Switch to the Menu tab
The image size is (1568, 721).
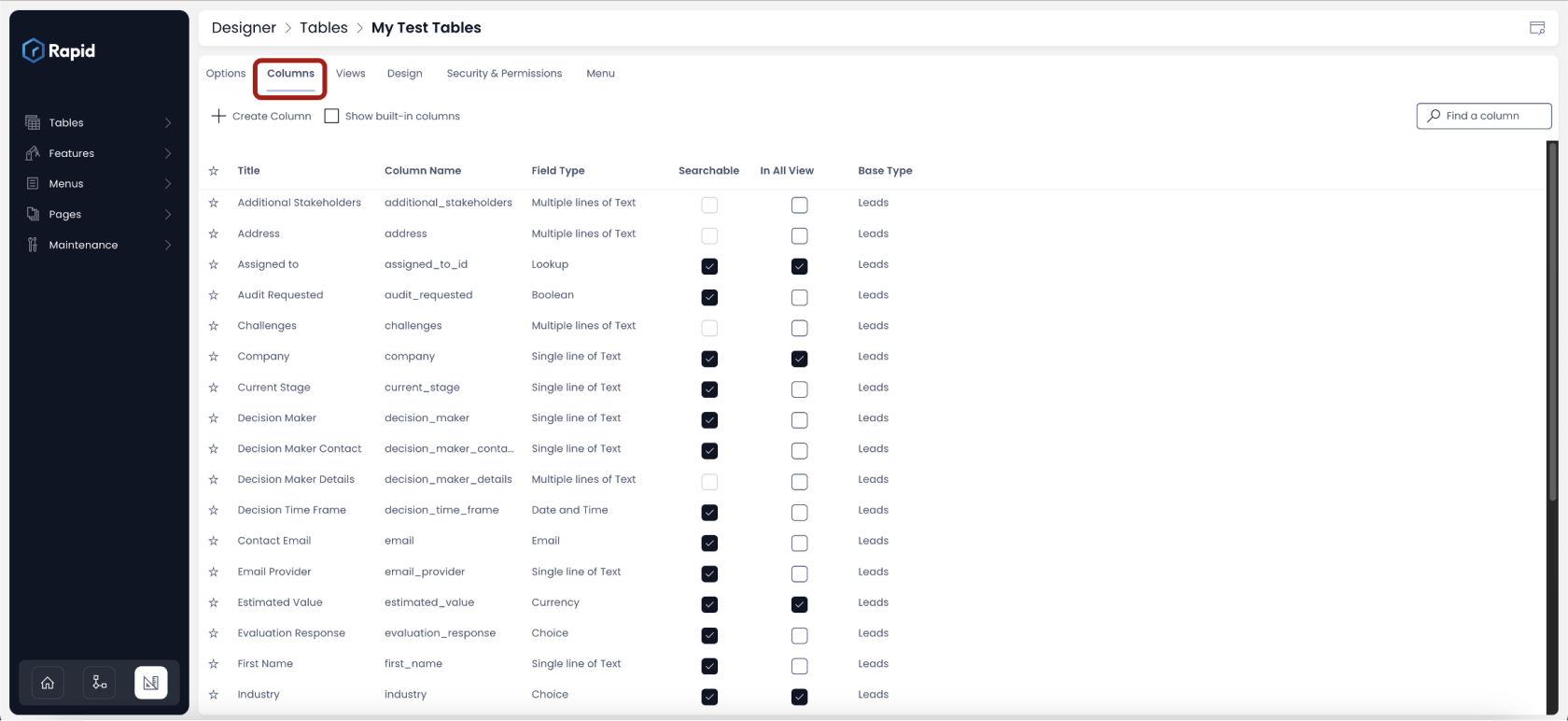[x=600, y=73]
